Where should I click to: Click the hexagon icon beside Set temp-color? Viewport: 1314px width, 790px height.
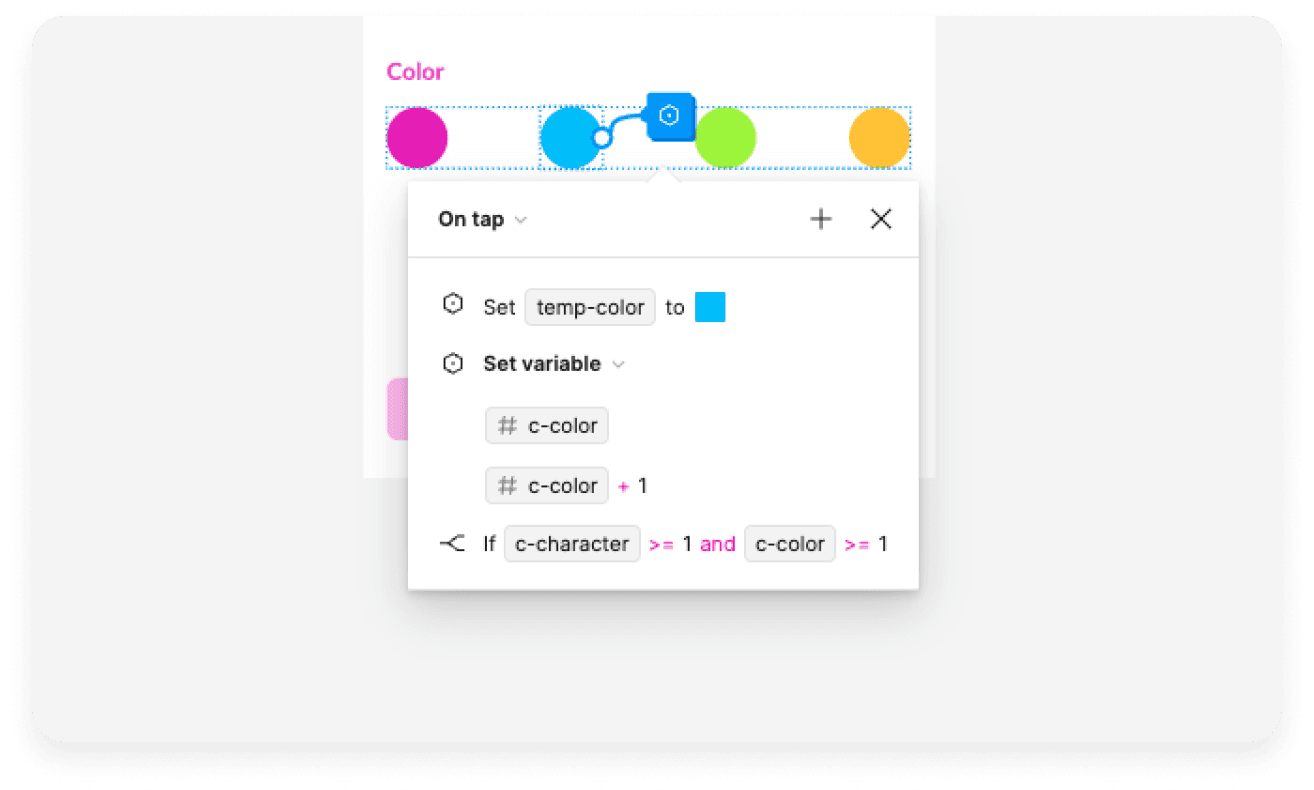(x=453, y=305)
